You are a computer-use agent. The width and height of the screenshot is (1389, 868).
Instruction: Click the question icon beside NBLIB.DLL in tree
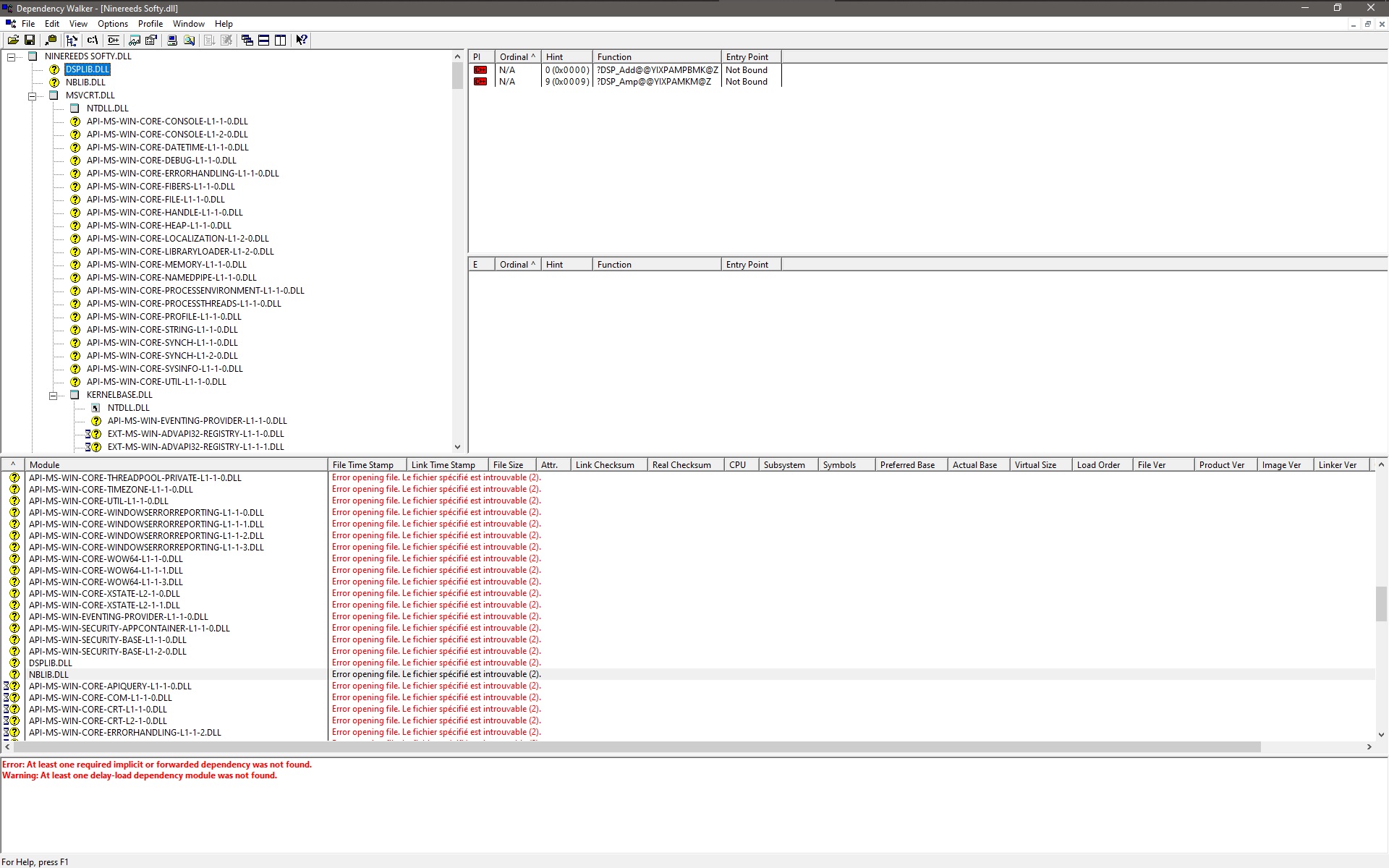click(x=54, y=82)
